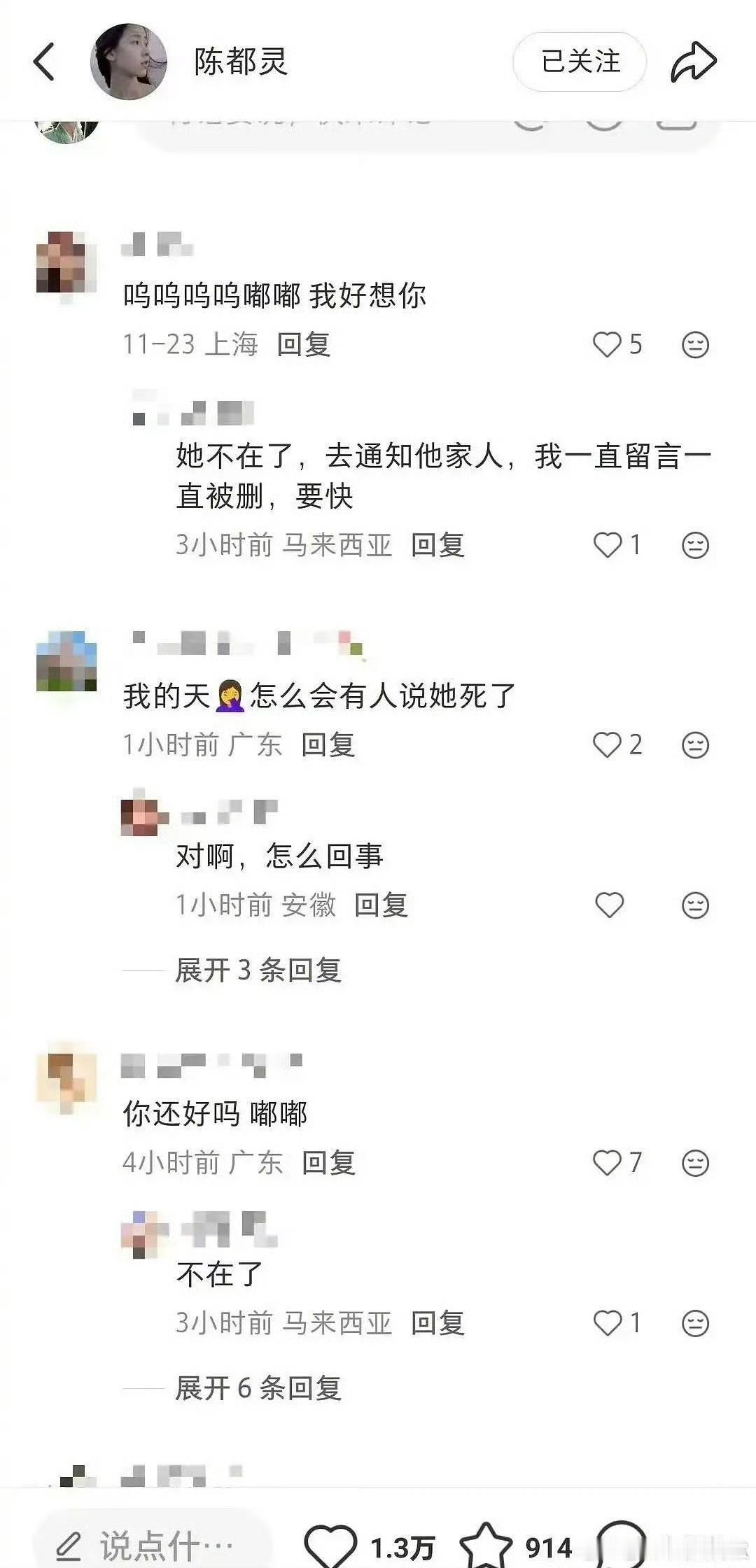756x1568 pixels.
Task: Tap dislike face on 我的天 comment
Action: pos(695,744)
